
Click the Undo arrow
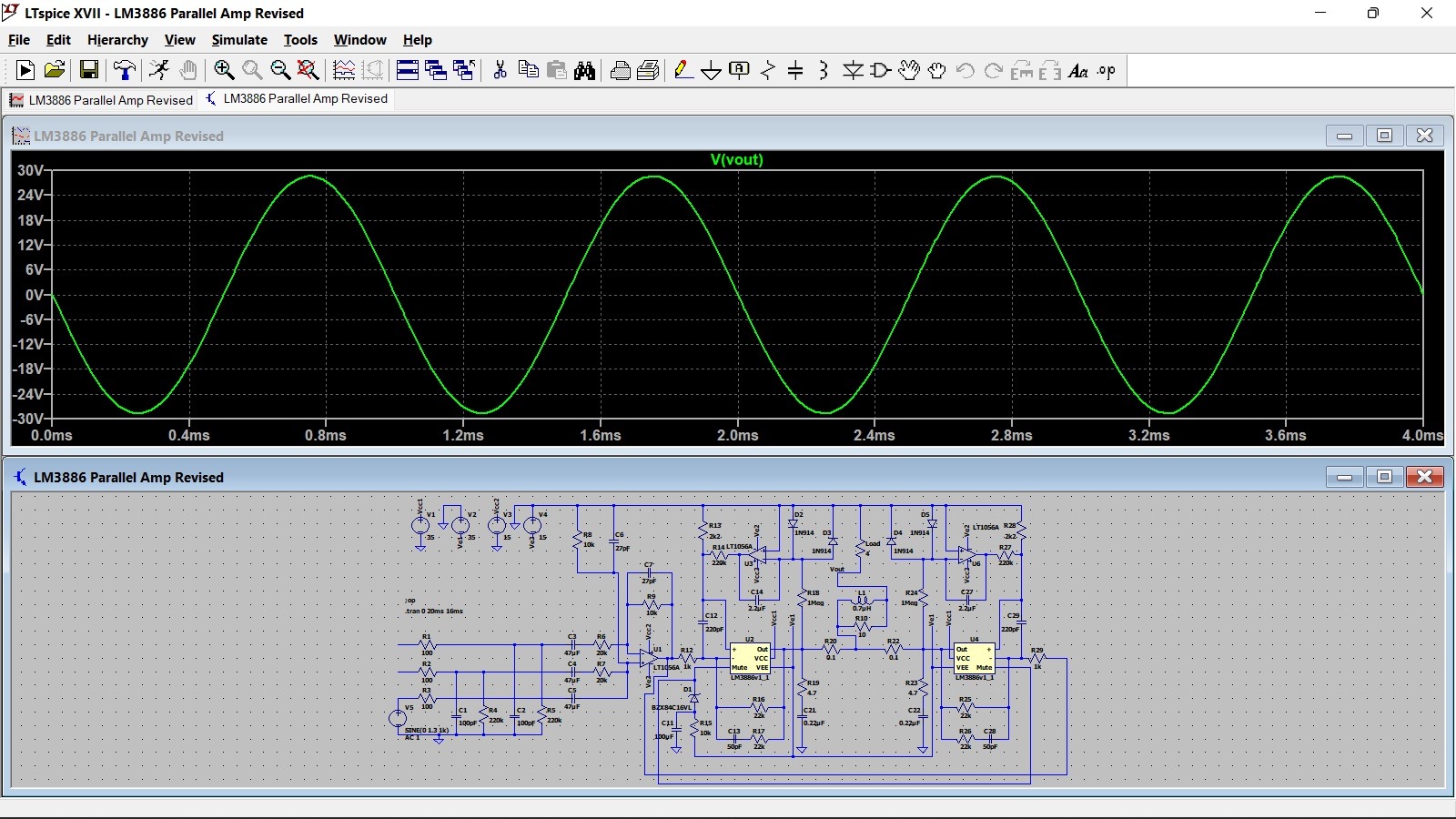[x=966, y=70]
